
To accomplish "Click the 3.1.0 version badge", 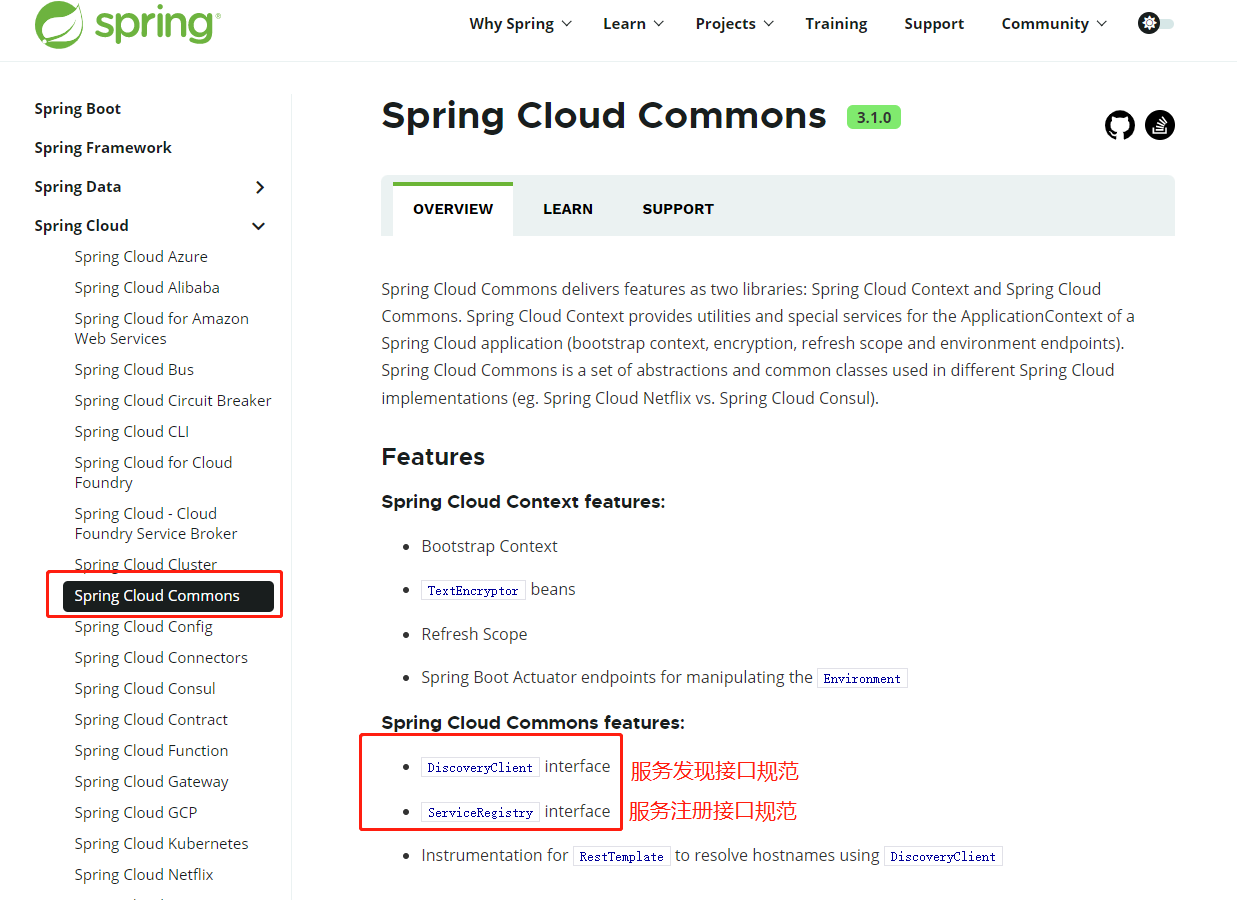I will [x=874, y=117].
